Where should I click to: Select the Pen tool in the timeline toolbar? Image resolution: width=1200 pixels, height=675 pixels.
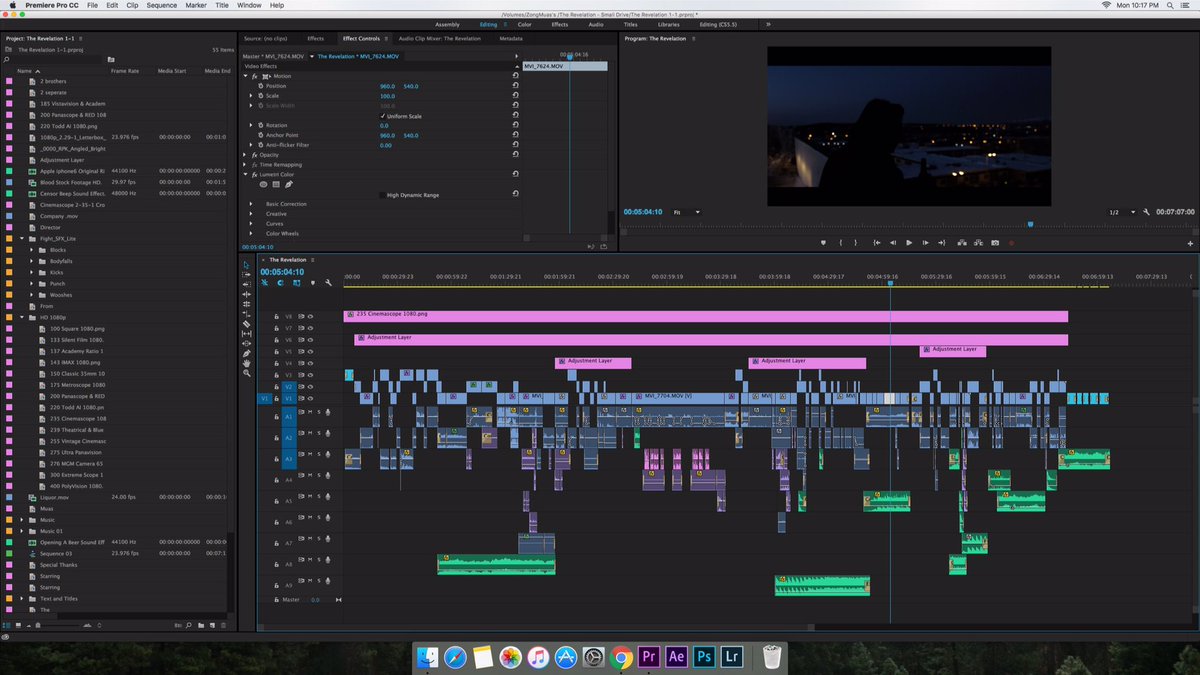tap(246, 353)
